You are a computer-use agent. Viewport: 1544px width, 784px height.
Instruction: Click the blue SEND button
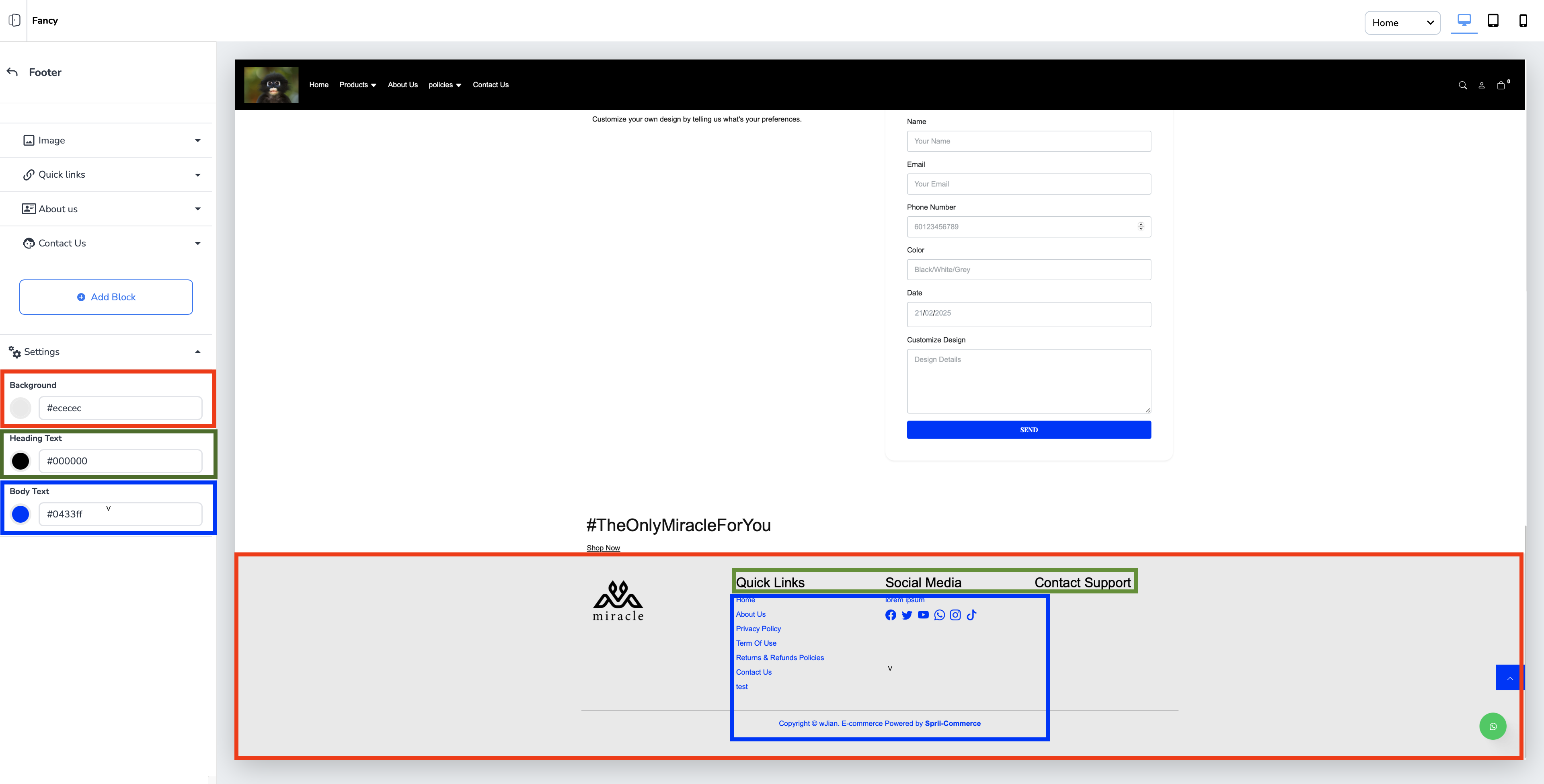click(x=1029, y=430)
